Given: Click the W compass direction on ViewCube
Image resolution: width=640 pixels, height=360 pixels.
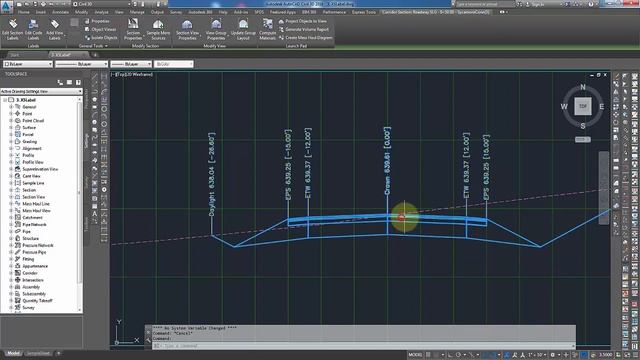Looking at the screenshot, I should click(564, 107).
